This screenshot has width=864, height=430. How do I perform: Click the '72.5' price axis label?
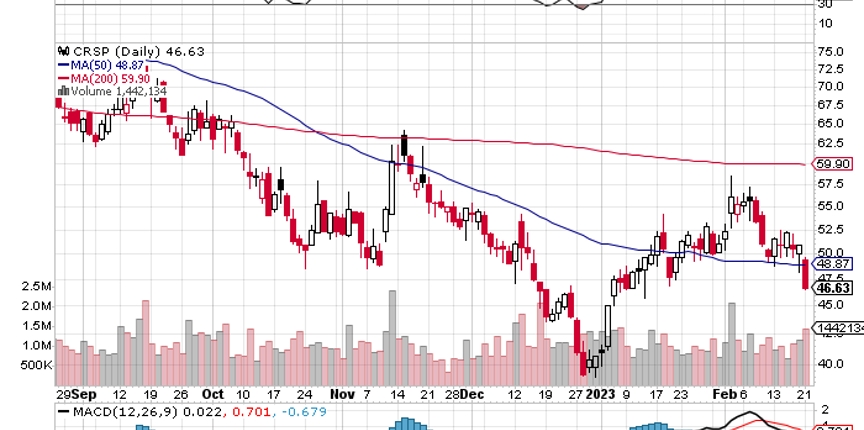pyautogui.click(x=830, y=69)
